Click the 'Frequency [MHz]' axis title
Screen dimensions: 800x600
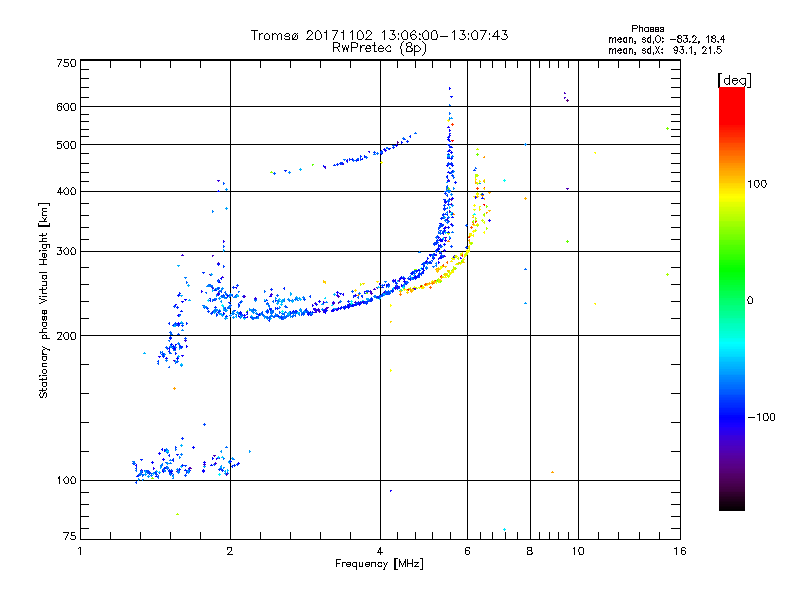tap(379, 564)
